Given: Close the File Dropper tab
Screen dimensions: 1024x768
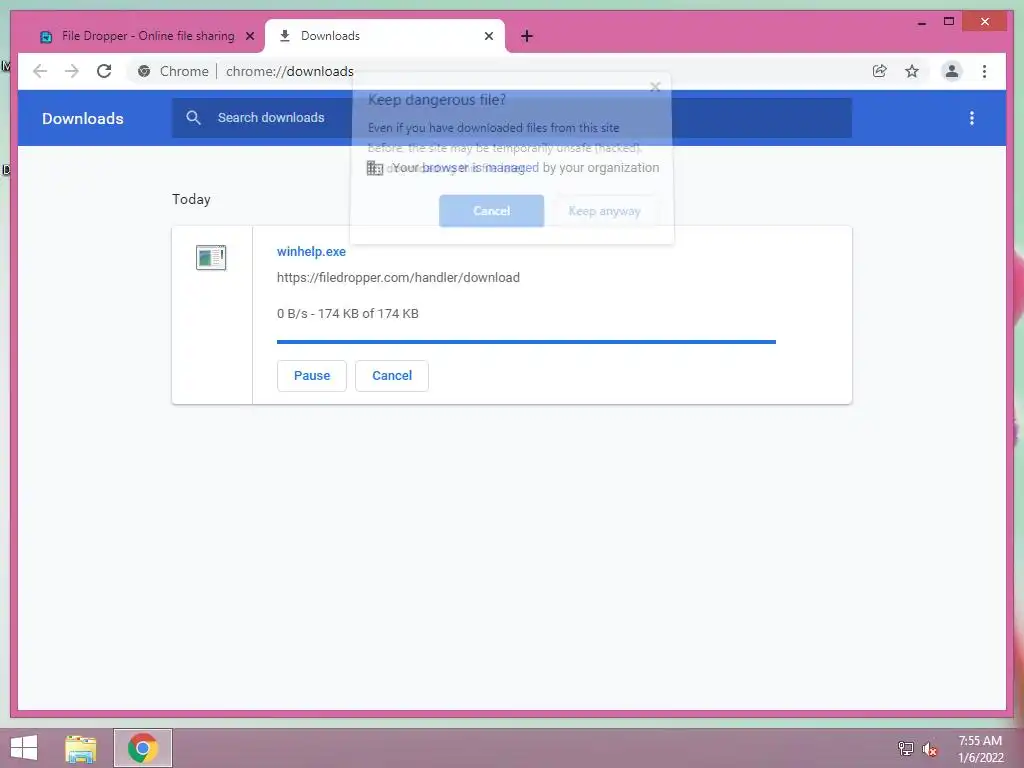Looking at the screenshot, I should pos(249,37).
